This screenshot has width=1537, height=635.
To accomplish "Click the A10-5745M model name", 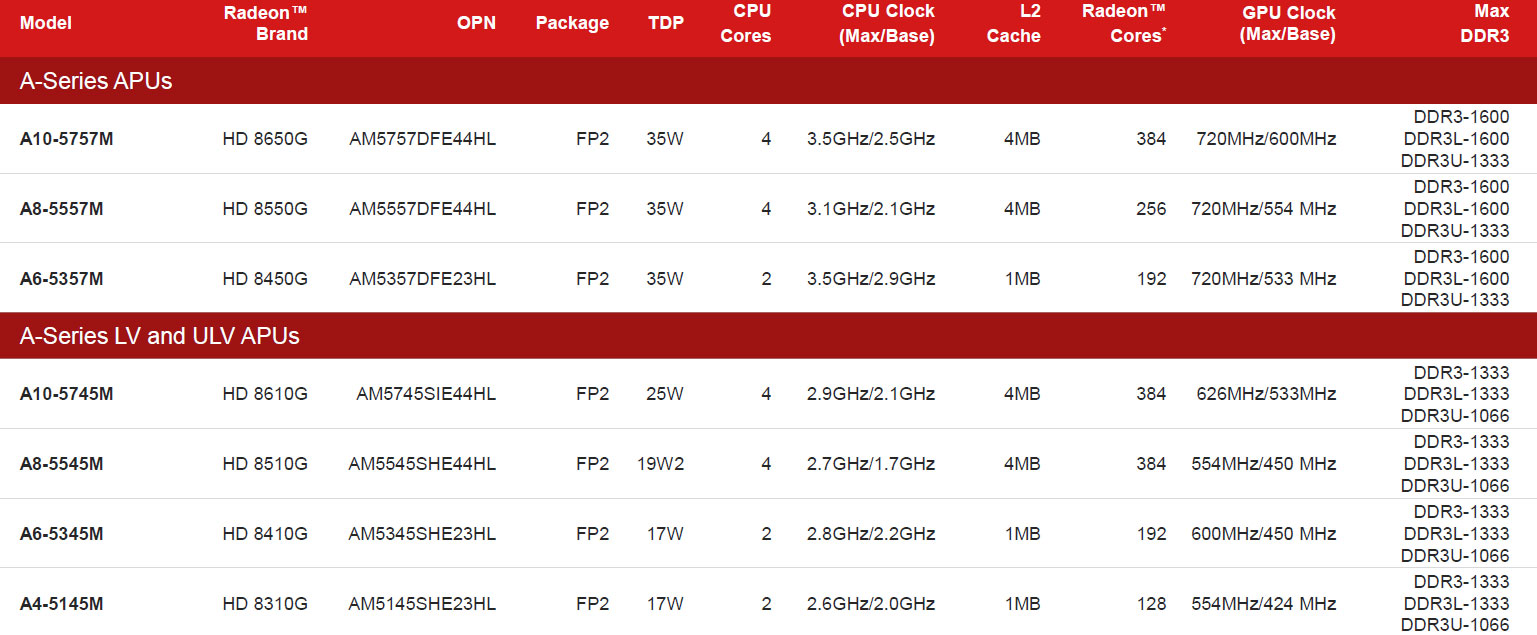I will [x=67, y=394].
